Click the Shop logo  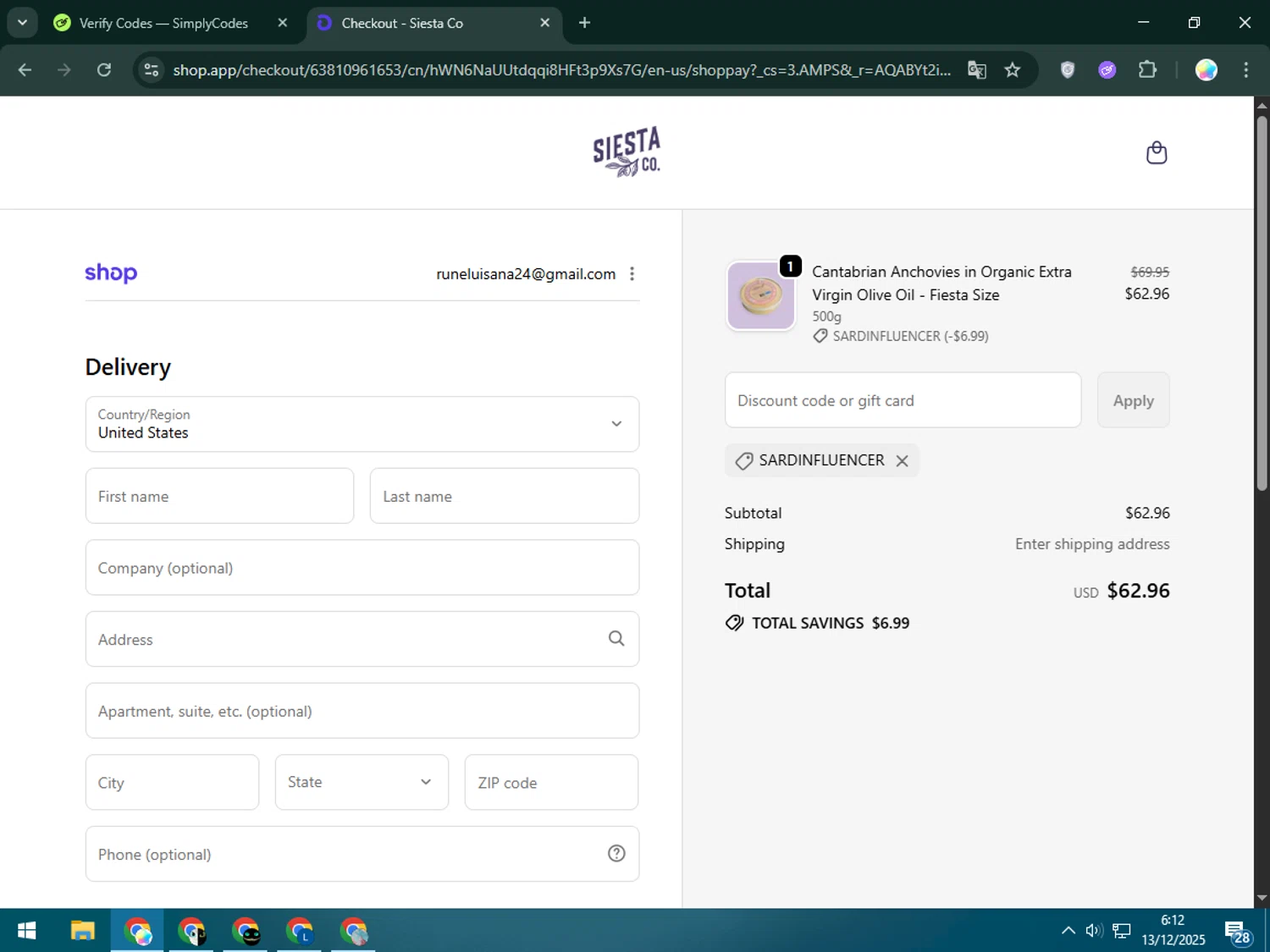[111, 272]
